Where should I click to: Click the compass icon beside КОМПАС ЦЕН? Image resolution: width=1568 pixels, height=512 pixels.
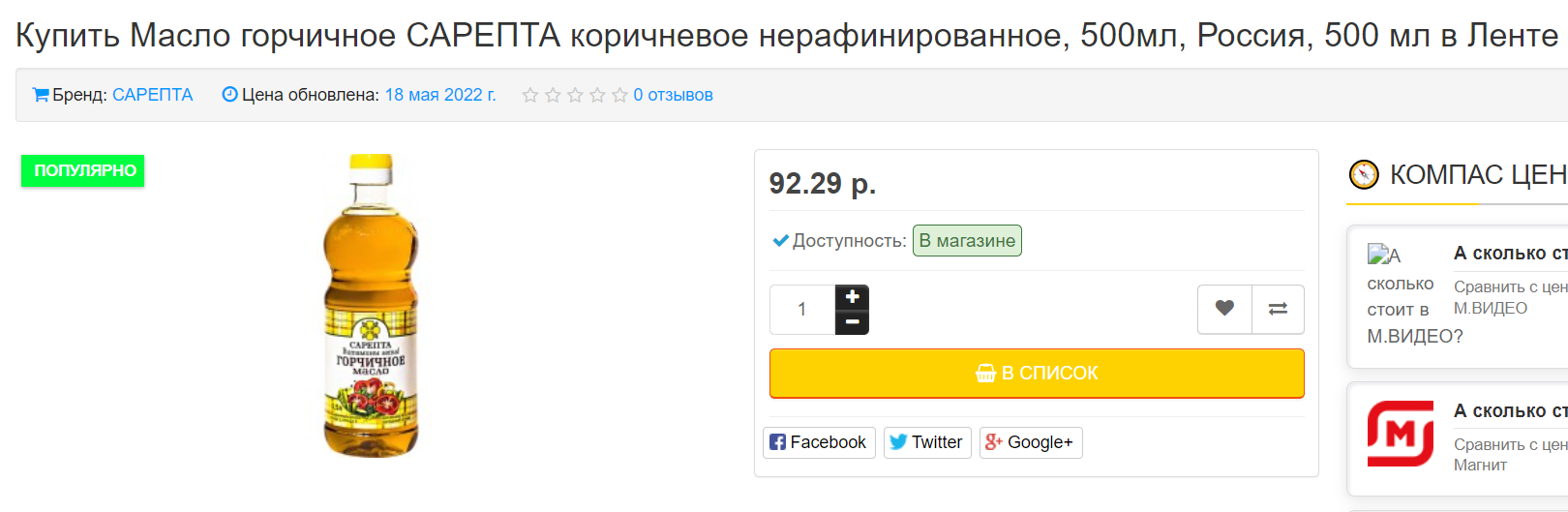coord(1364,174)
